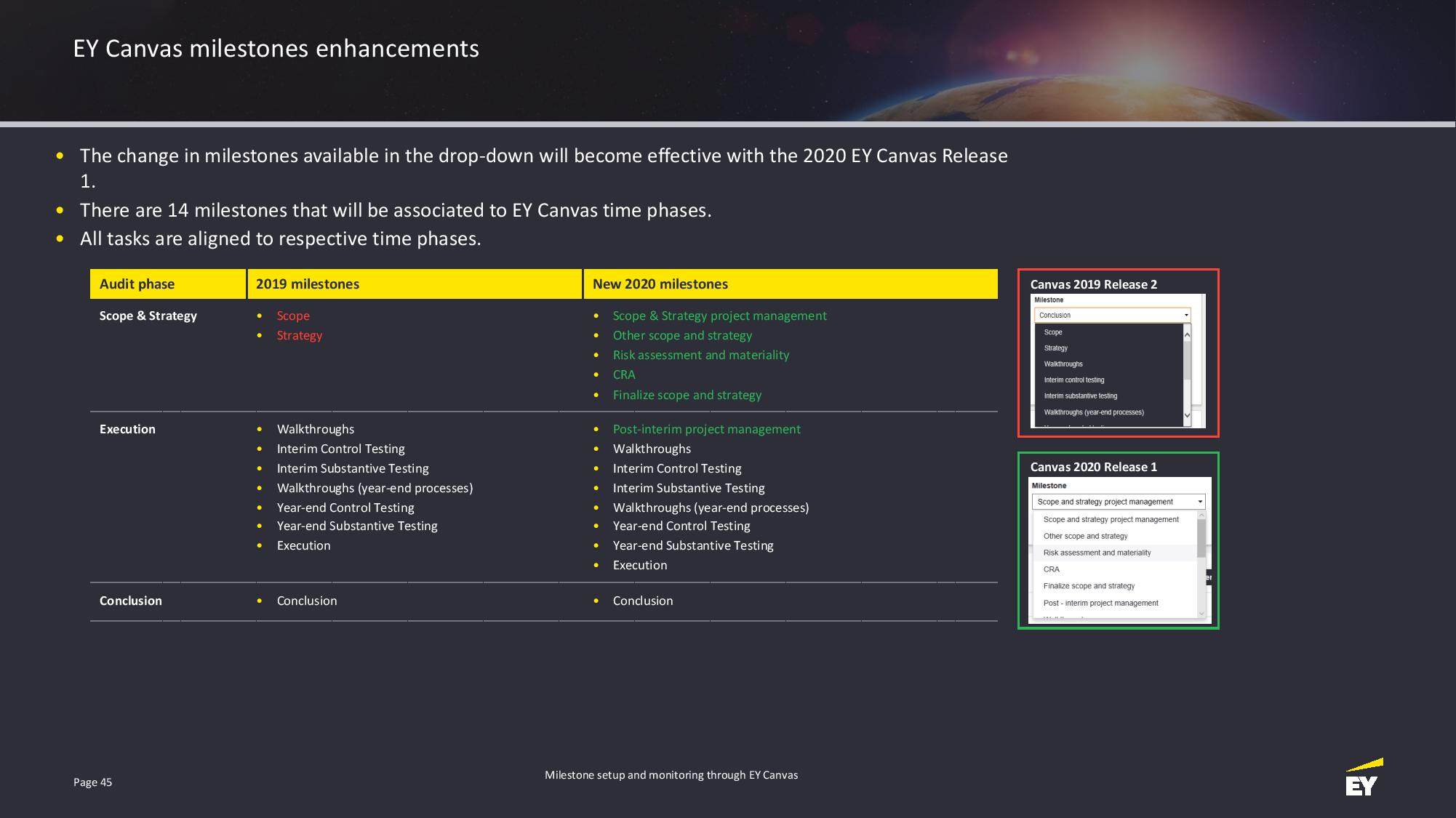The image size is (1456, 818).
Task: Choose Walkthroughs in the 2019 dropdown list
Action: (x=1063, y=364)
